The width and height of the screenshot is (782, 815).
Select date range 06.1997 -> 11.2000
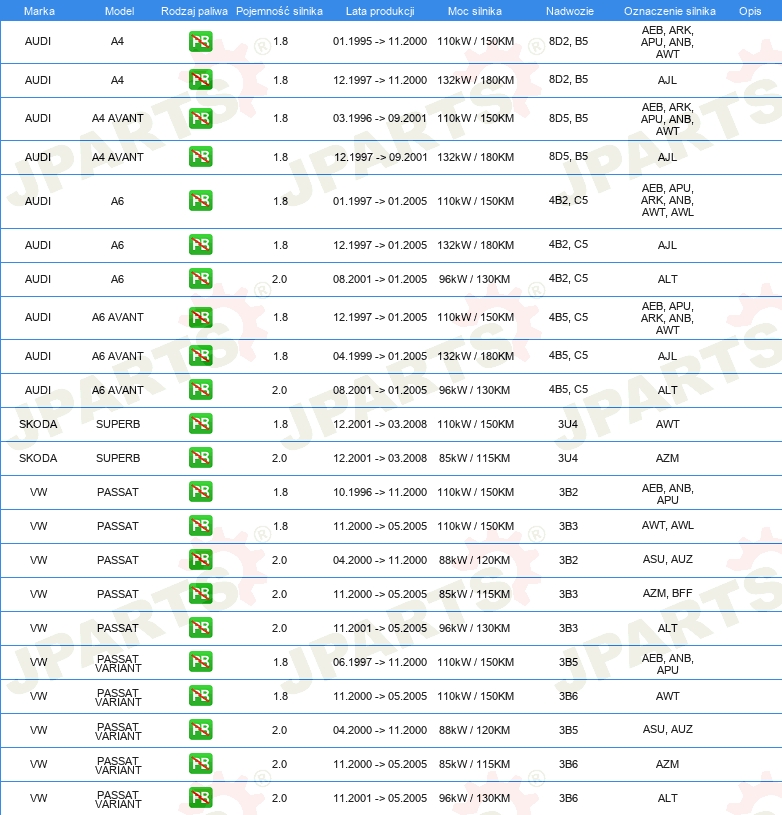click(x=380, y=662)
